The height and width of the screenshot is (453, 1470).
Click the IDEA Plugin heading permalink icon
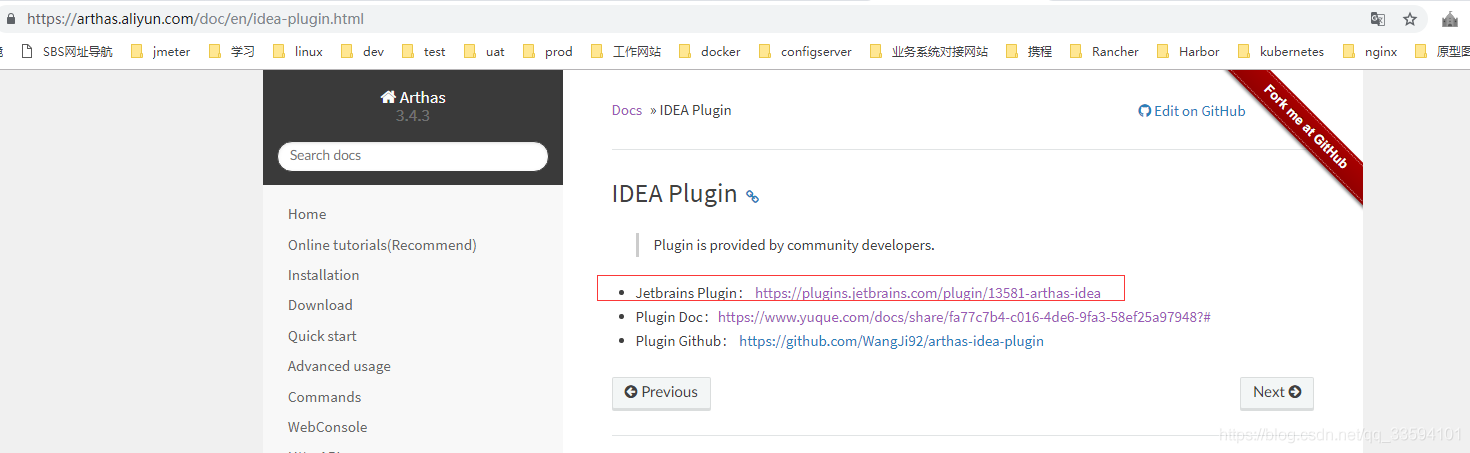click(753, 197)
